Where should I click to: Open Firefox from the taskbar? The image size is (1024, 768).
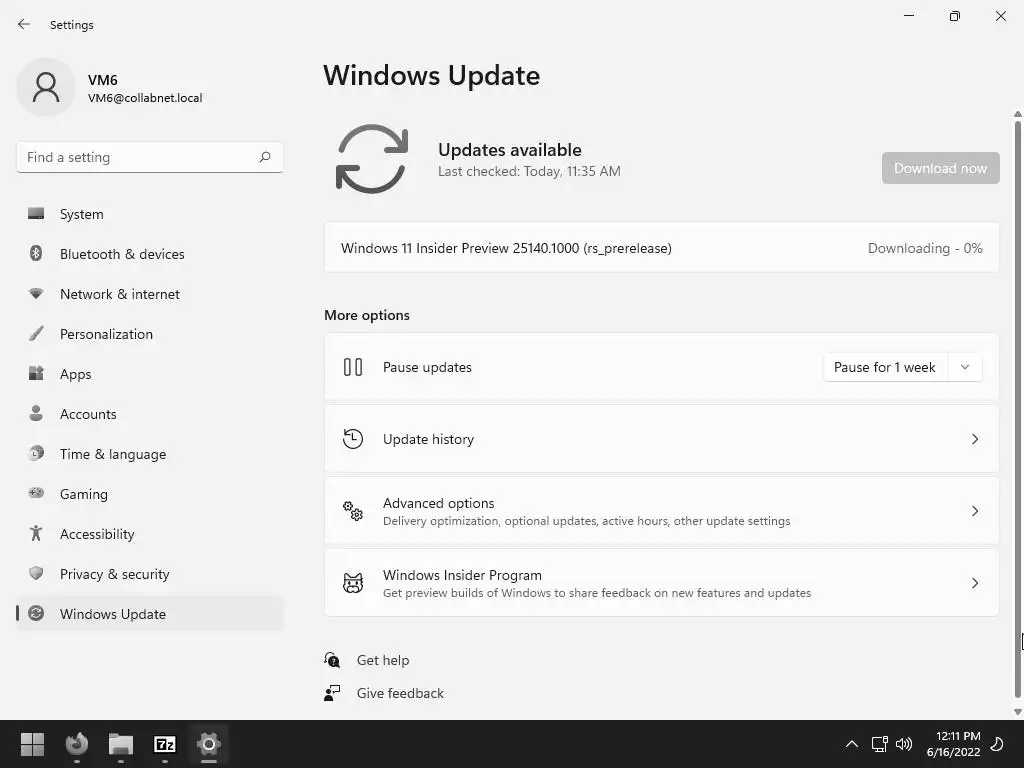coord(76,744)
